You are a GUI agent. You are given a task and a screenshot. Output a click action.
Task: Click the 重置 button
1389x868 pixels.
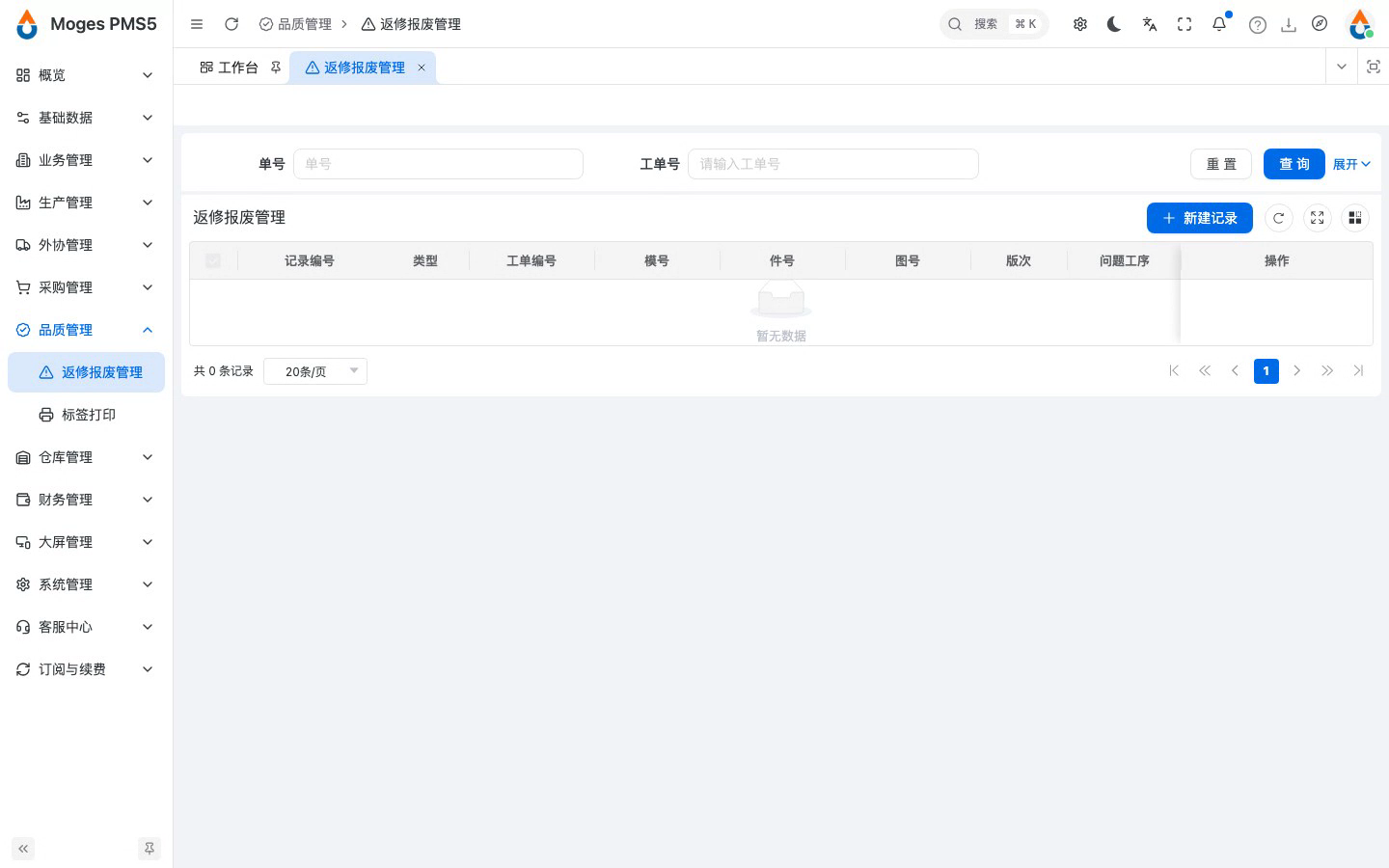point(1221,164)
